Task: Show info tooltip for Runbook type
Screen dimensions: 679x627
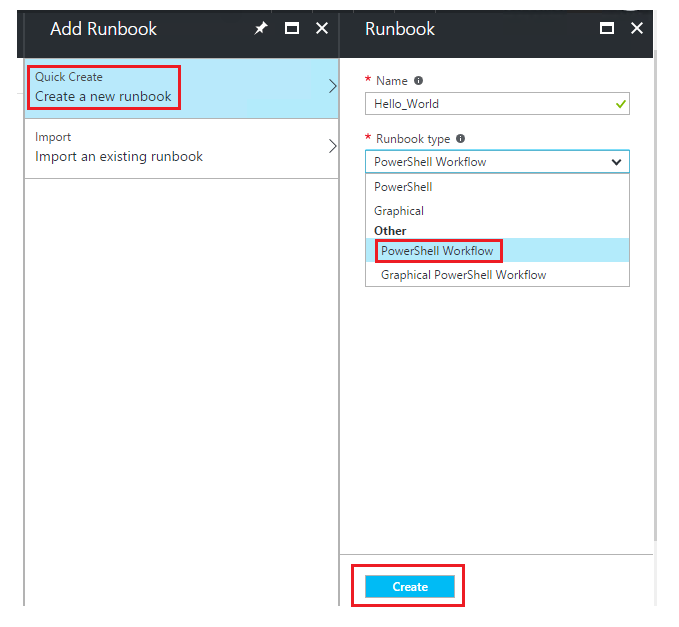Action: click(x=460, y=139)
